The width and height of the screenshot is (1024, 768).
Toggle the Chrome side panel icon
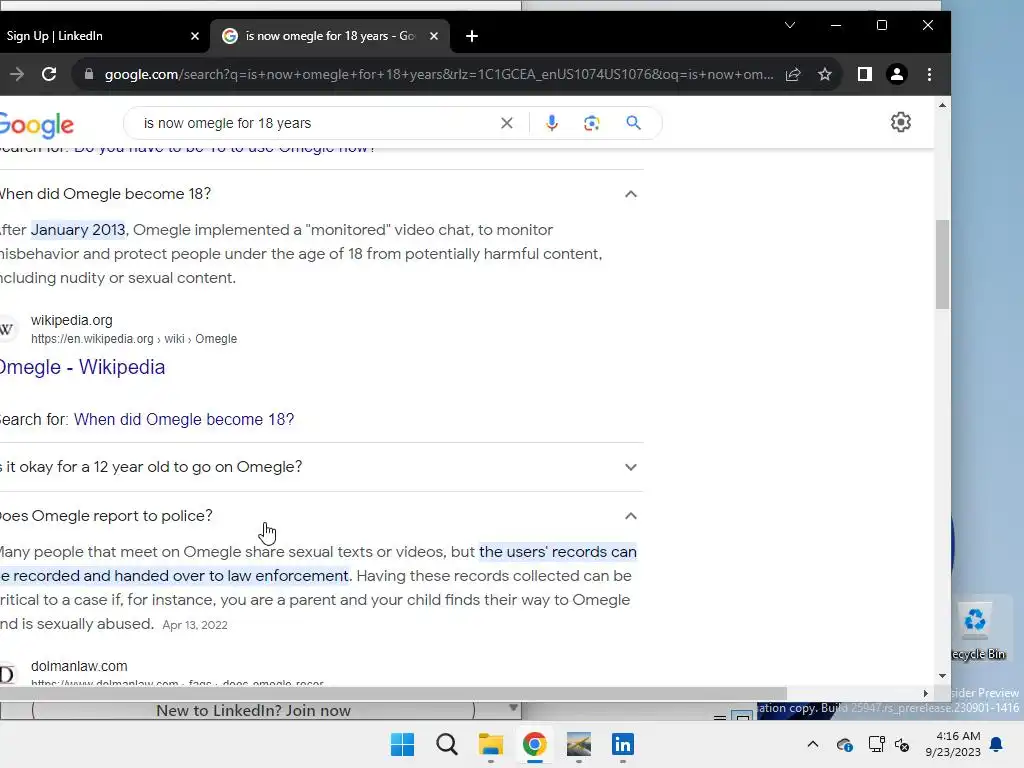(865, 74)
